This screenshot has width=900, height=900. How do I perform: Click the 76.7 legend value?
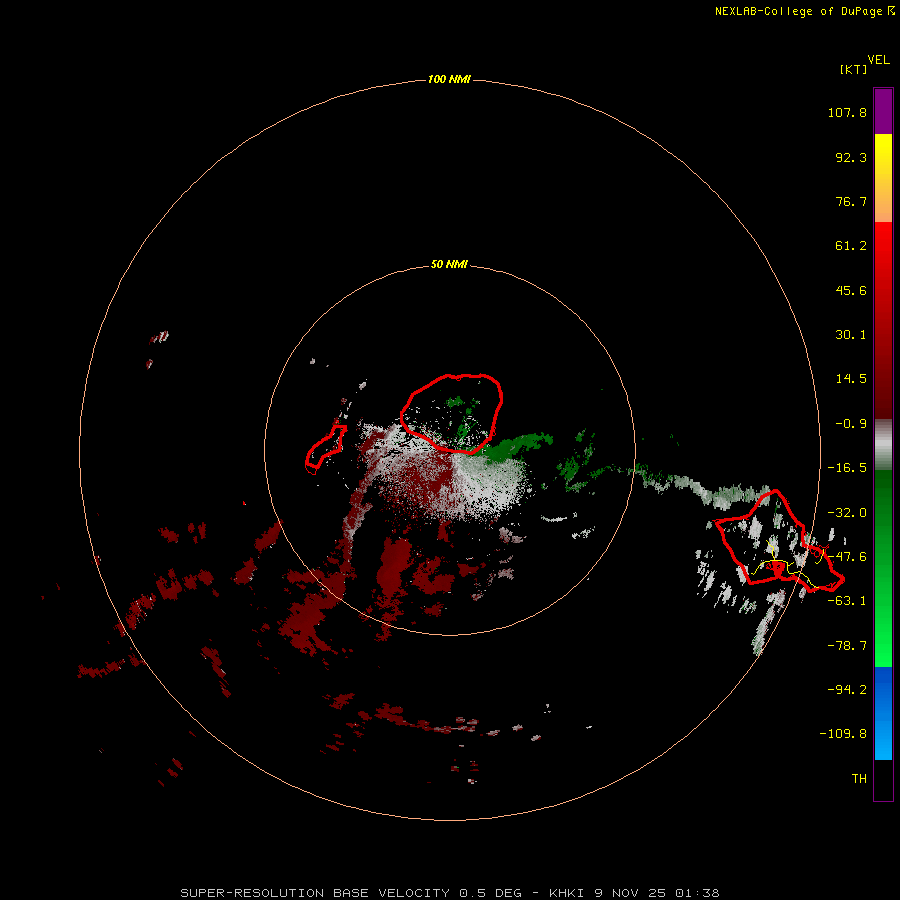click(851, 201)
